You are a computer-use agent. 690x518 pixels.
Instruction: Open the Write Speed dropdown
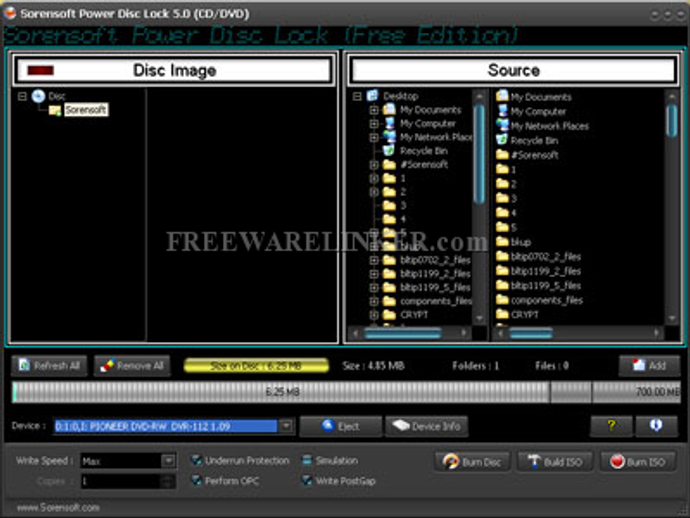(168, 461)
